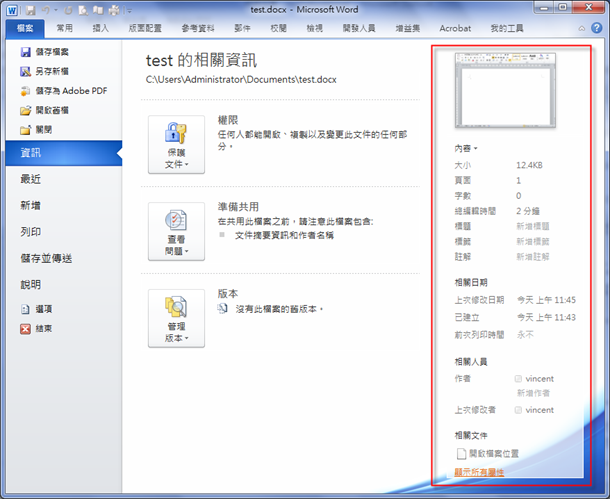This screenshot has height=499, width=610.
Task: Click the size value 12.4KB
Action: pos(529,165)
